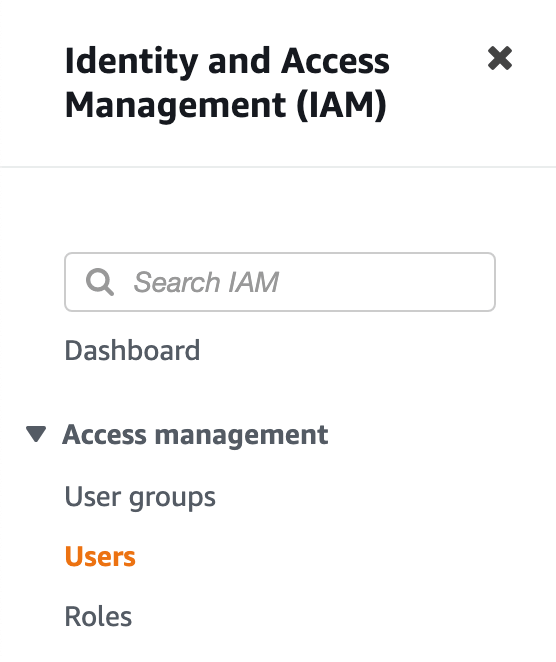Viewport: 556px width, 662px height.
Task: Click the orange Users navigation item
Action: [x=100, y=556]
